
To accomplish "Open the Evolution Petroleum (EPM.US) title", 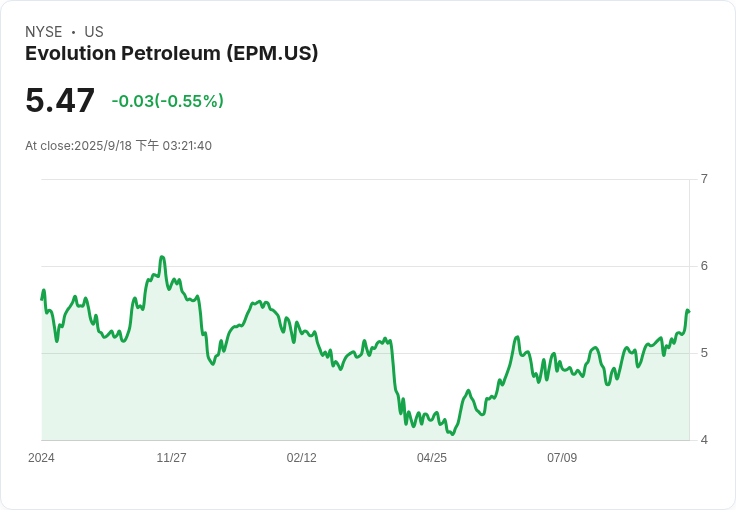I will [171, 54].
